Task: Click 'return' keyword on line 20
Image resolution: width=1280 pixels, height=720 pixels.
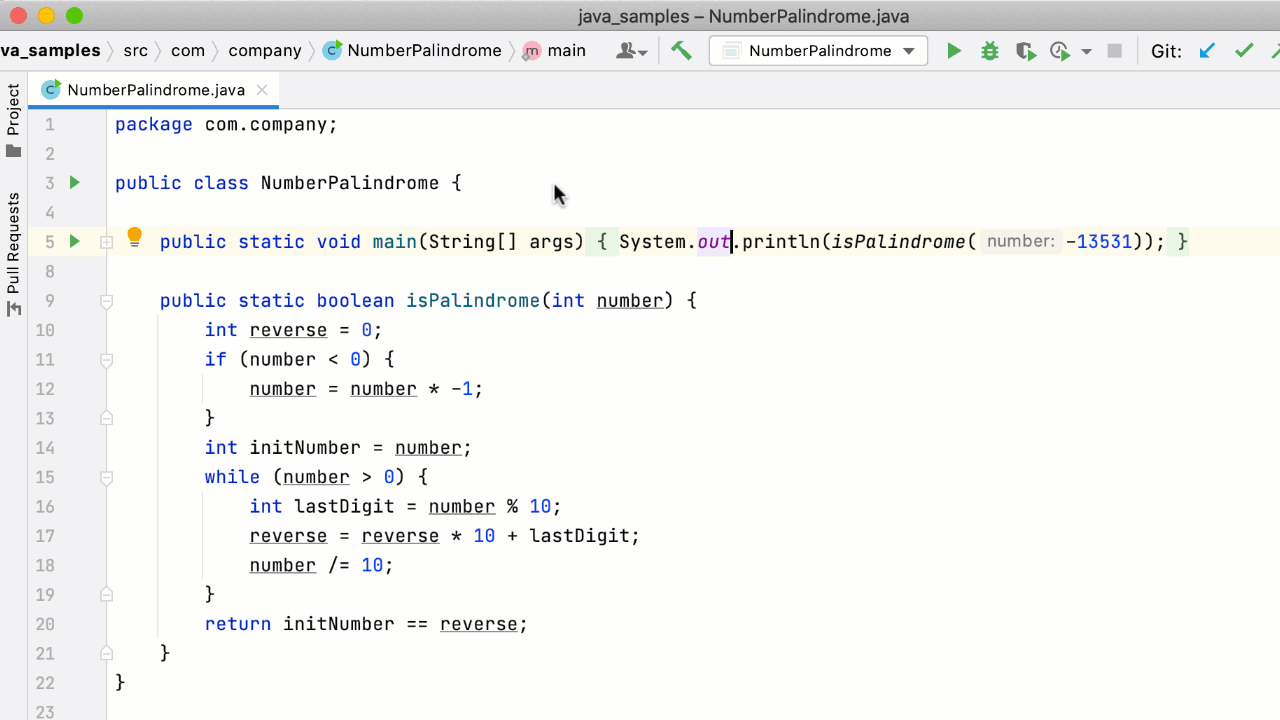Action: pos(238,624)
